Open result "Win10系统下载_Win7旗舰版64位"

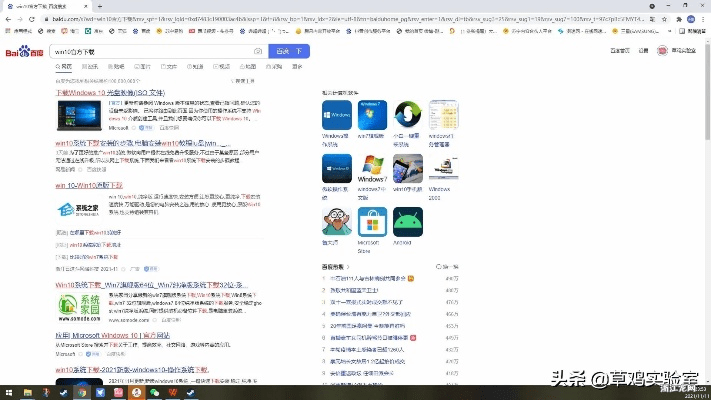point(151,285)
